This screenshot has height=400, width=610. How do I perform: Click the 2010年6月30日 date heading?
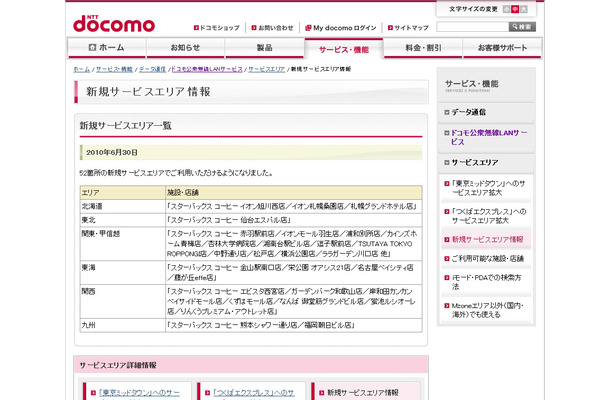pos(112,153)
